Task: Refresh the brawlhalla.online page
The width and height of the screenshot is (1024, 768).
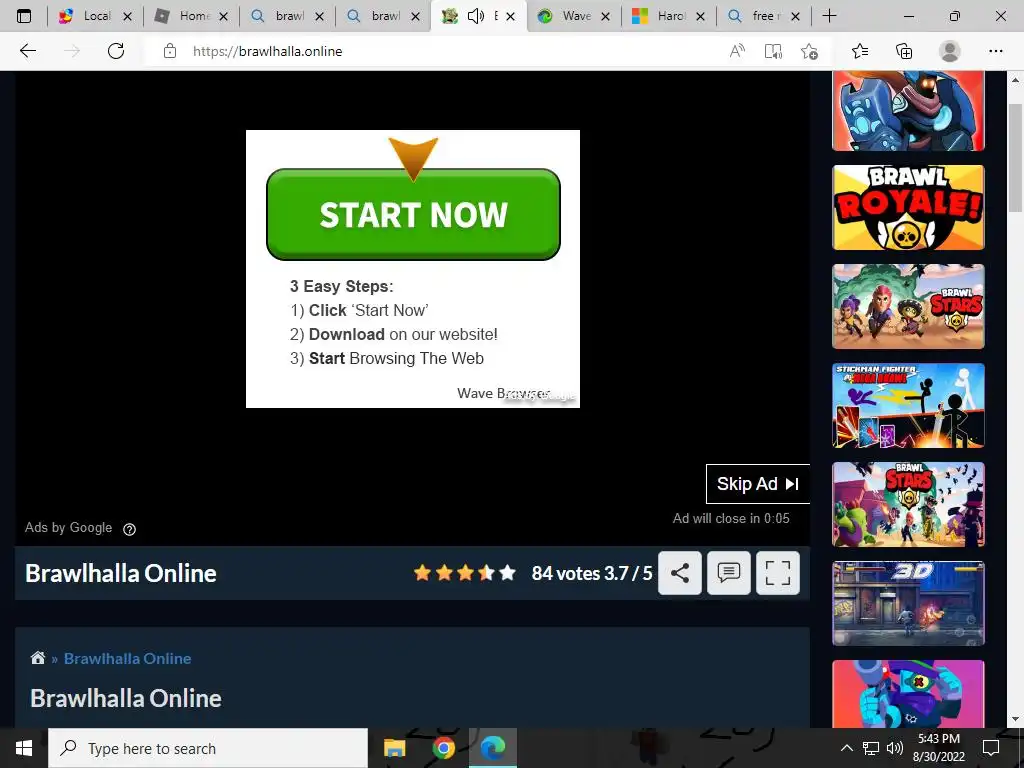Action: (116, 51)
